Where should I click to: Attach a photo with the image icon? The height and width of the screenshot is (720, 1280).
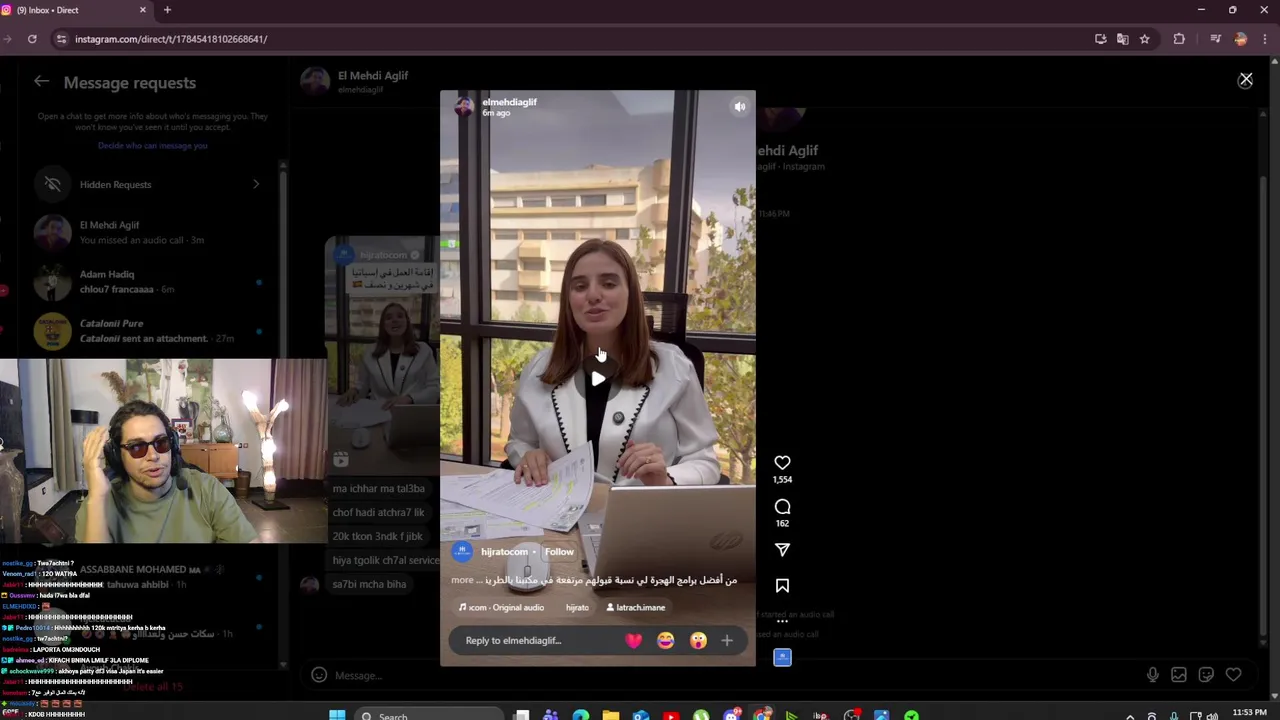tap(1179, 675)
